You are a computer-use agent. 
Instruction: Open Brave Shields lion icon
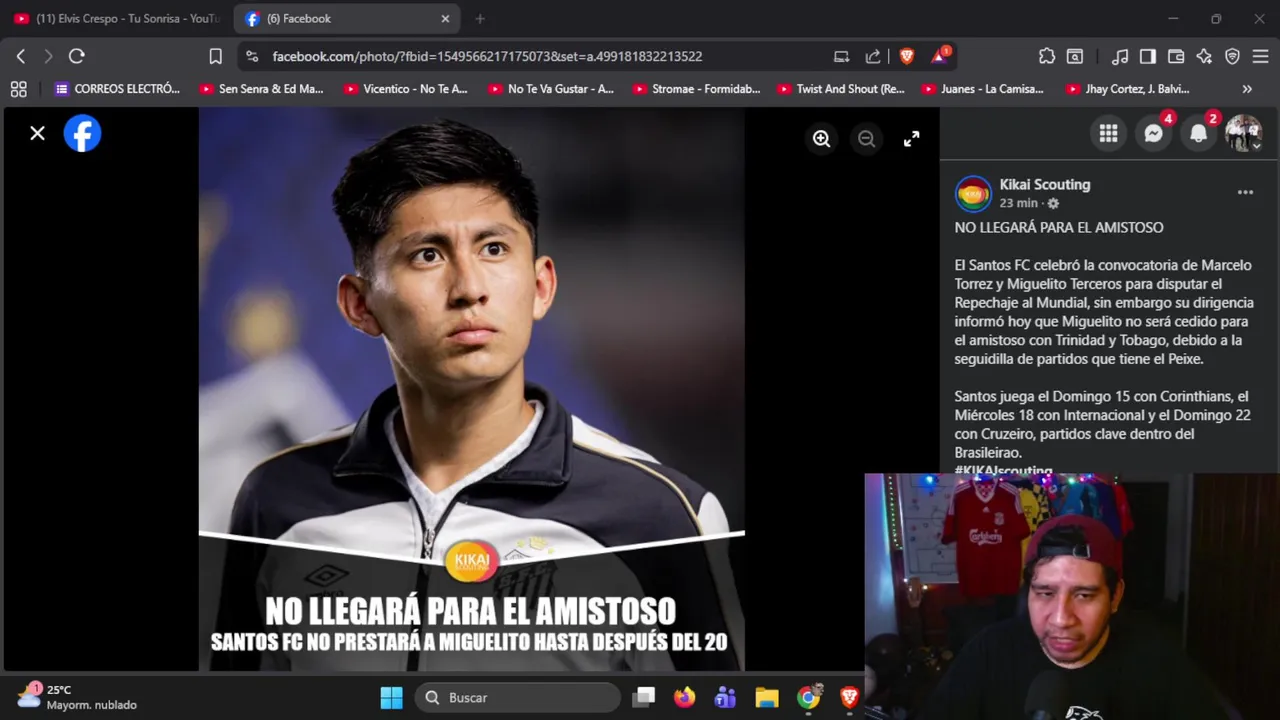[907, 56]
